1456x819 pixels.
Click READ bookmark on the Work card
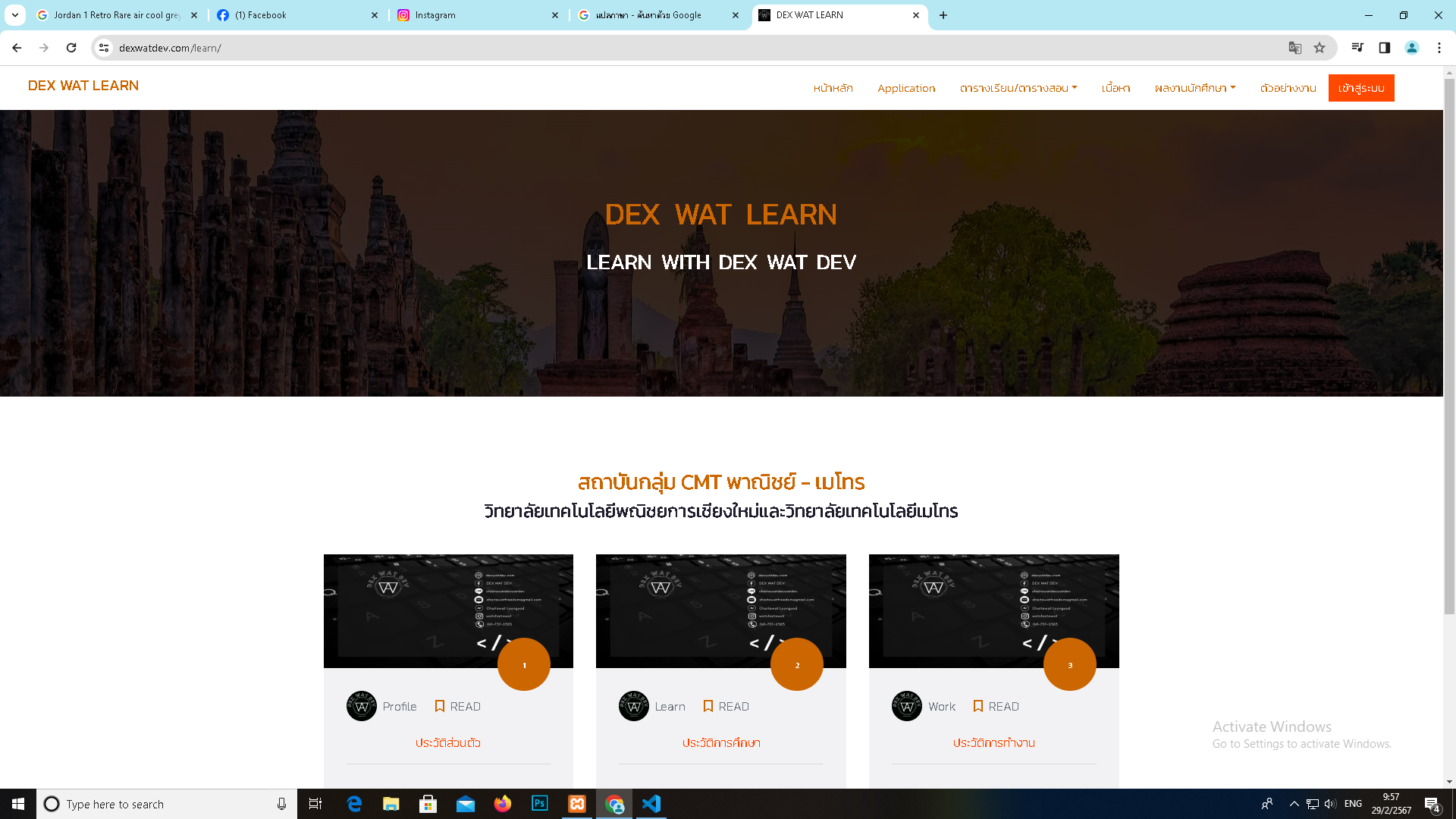click(x=996, y=706)
